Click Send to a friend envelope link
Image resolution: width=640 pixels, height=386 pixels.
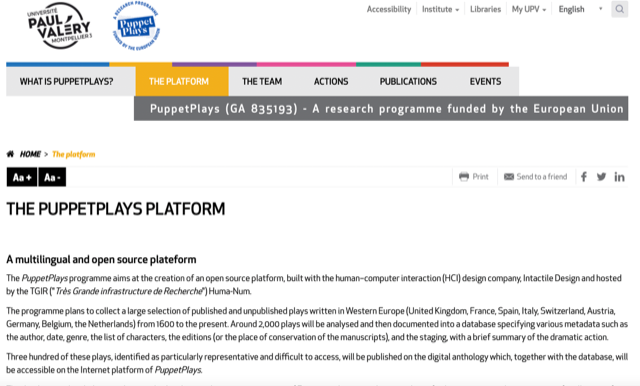(536, 177)
